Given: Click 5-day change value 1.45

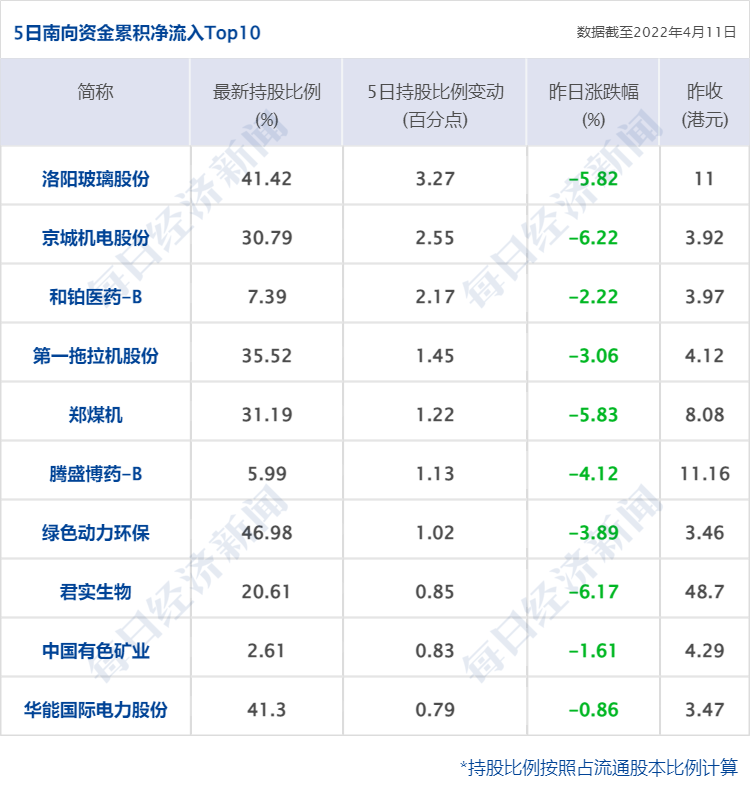Looking at the screenshot, I should pos(435,356).
